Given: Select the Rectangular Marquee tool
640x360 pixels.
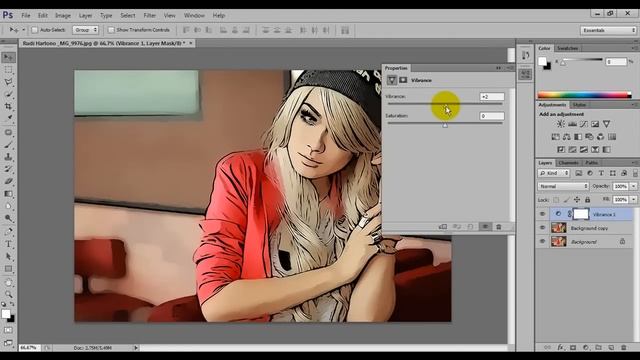Looking at the screenshot, I should click(9, 70).
